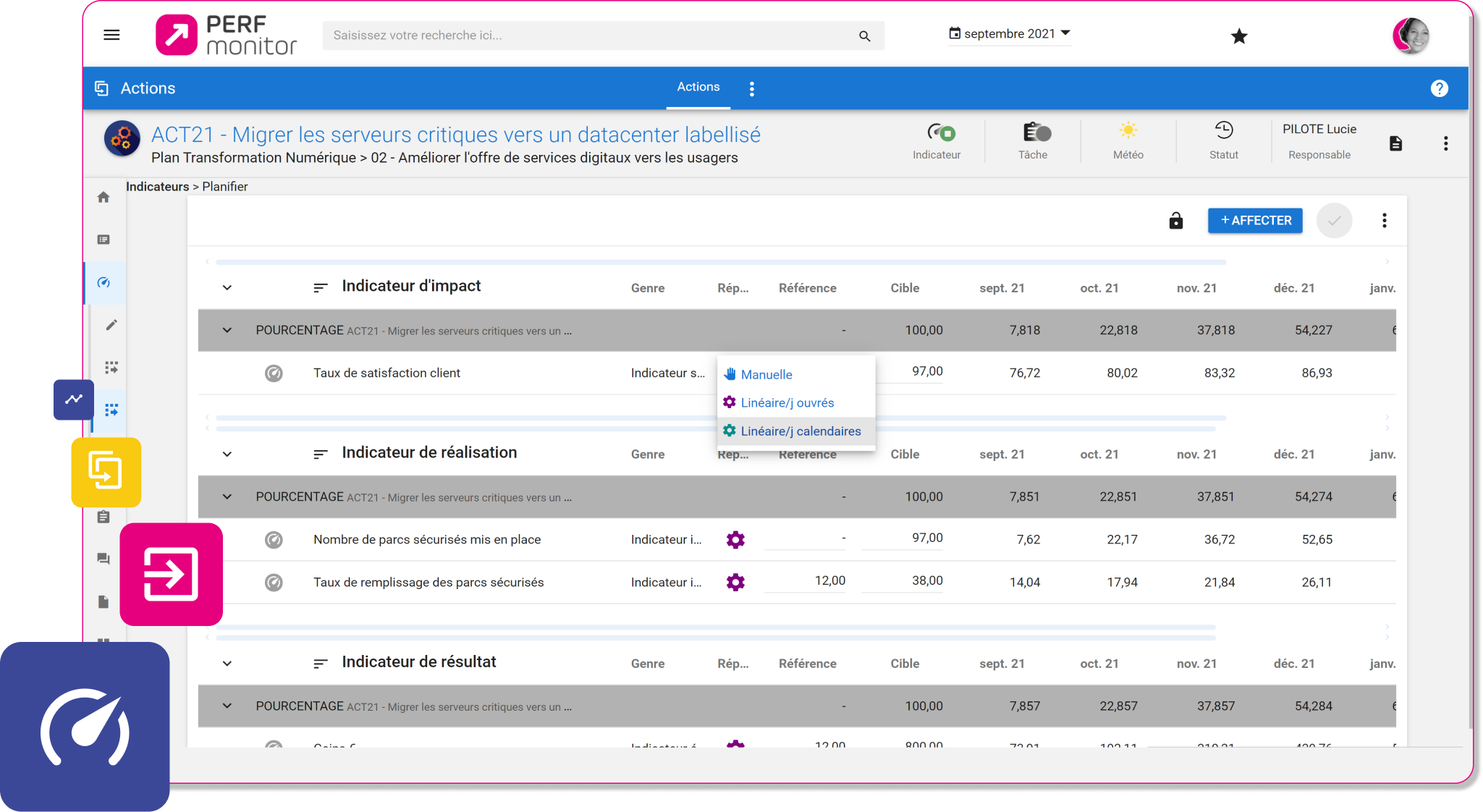
Task: Click PILOTE Lucie responsable
Action: tap(1319, 130)
